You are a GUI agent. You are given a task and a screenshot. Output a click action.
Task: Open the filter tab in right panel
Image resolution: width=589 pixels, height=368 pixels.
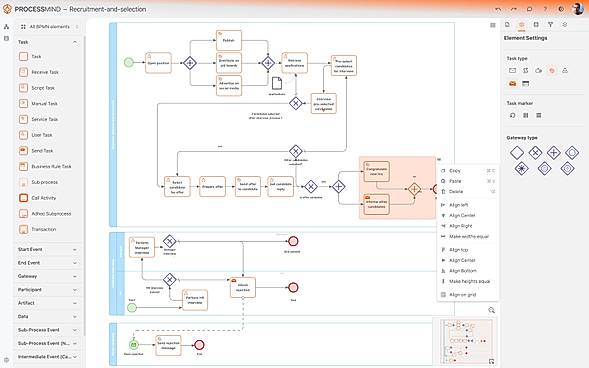tap(550, 24)
